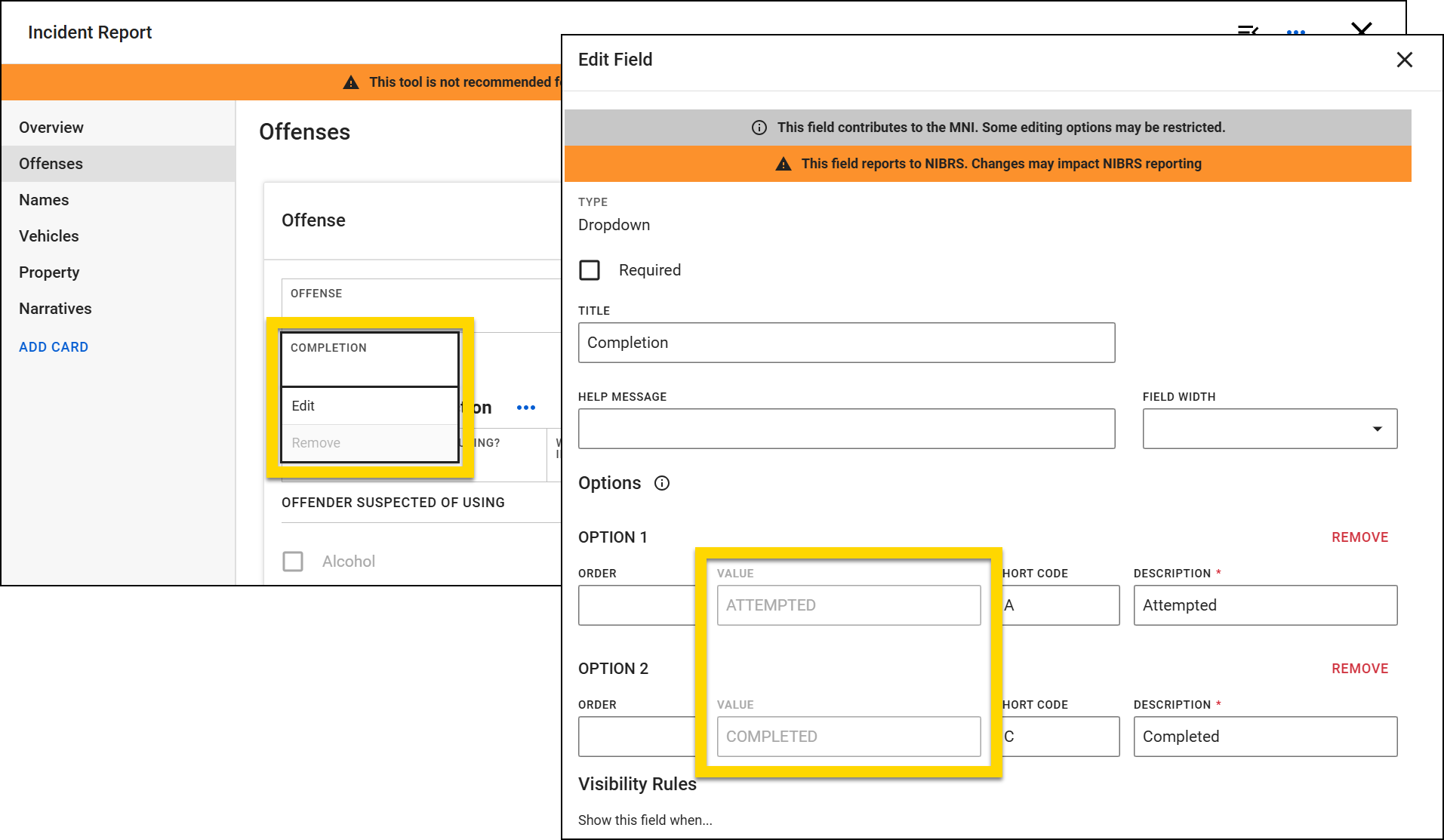Click the info icon beside the Options heading
The width and height of the screenshot is (1444, 840).
[x=662, y=484]
